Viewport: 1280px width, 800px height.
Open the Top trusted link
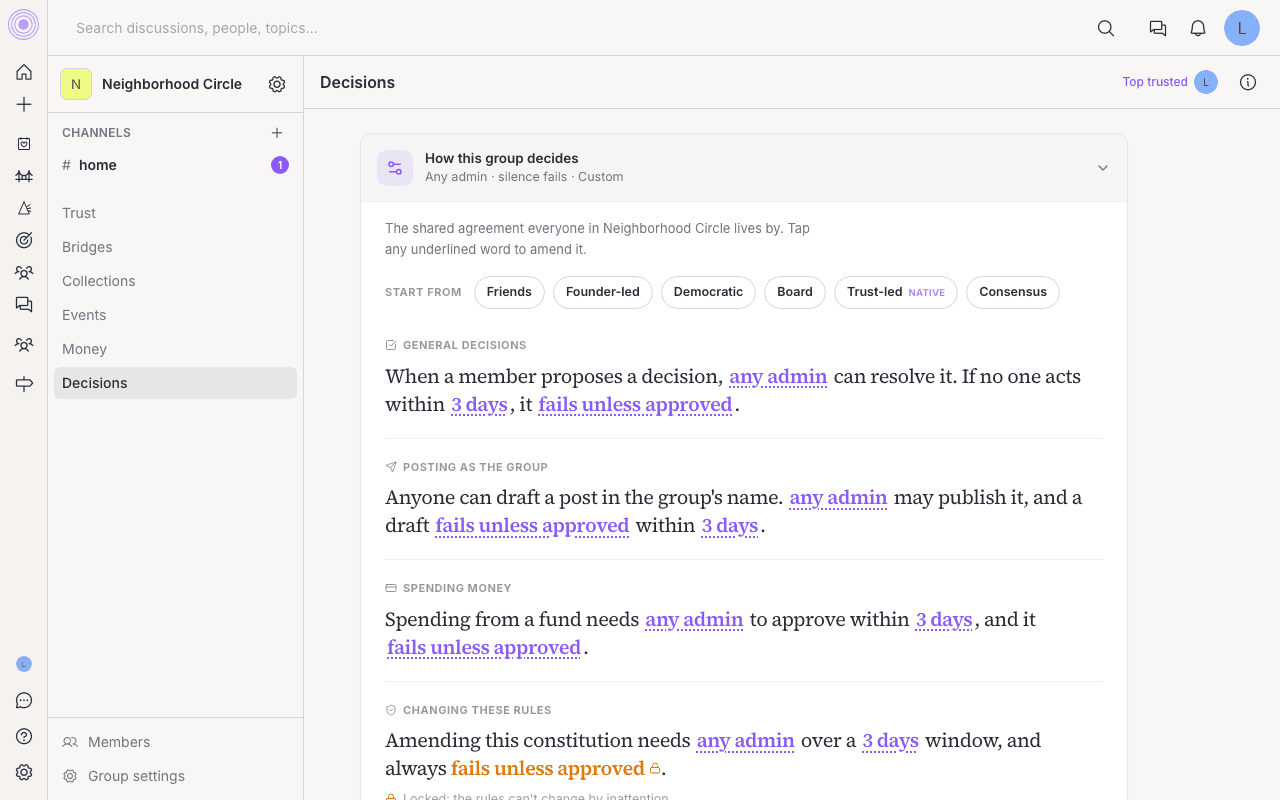pos(1155,82)
